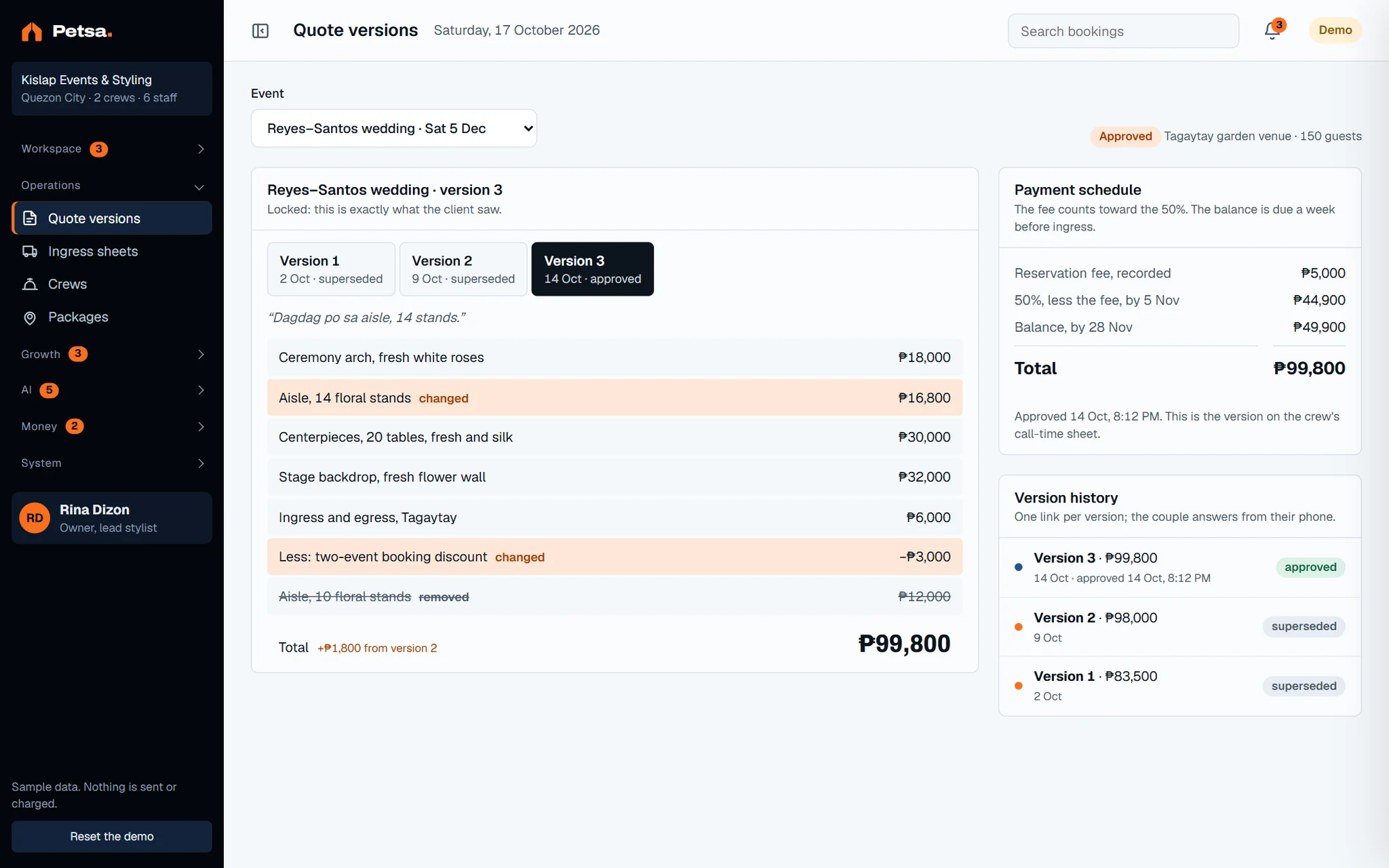Open Crews in sidebar
The height and width of the screenshot is (868, 1389).
point(112,284)
